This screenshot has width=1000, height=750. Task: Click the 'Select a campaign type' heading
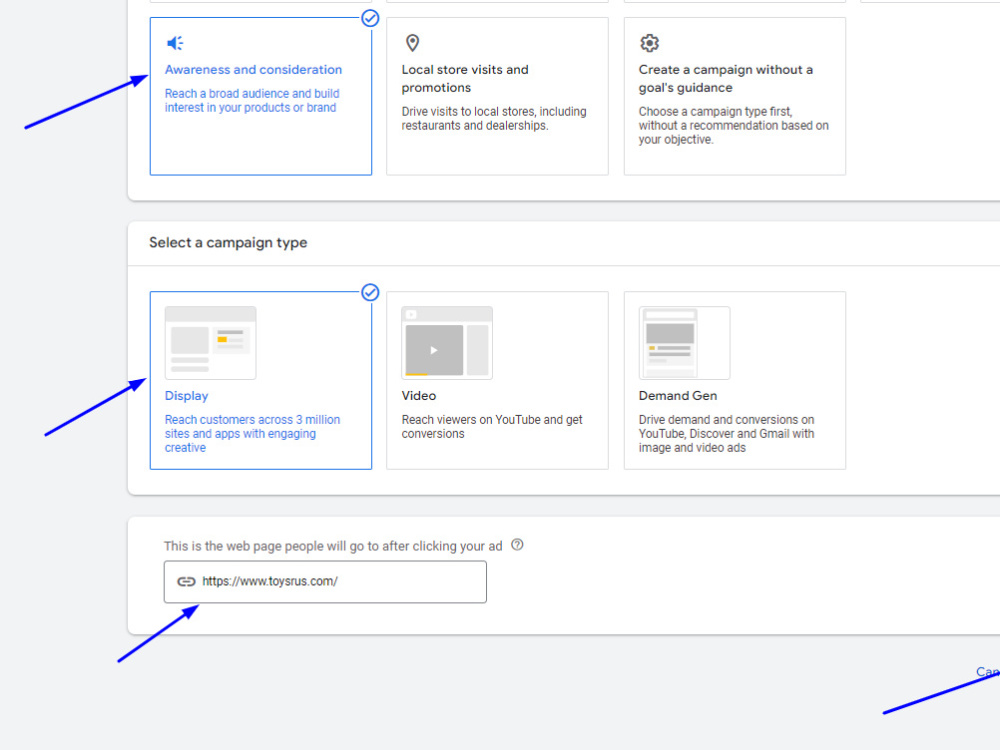tap(228, 242)
